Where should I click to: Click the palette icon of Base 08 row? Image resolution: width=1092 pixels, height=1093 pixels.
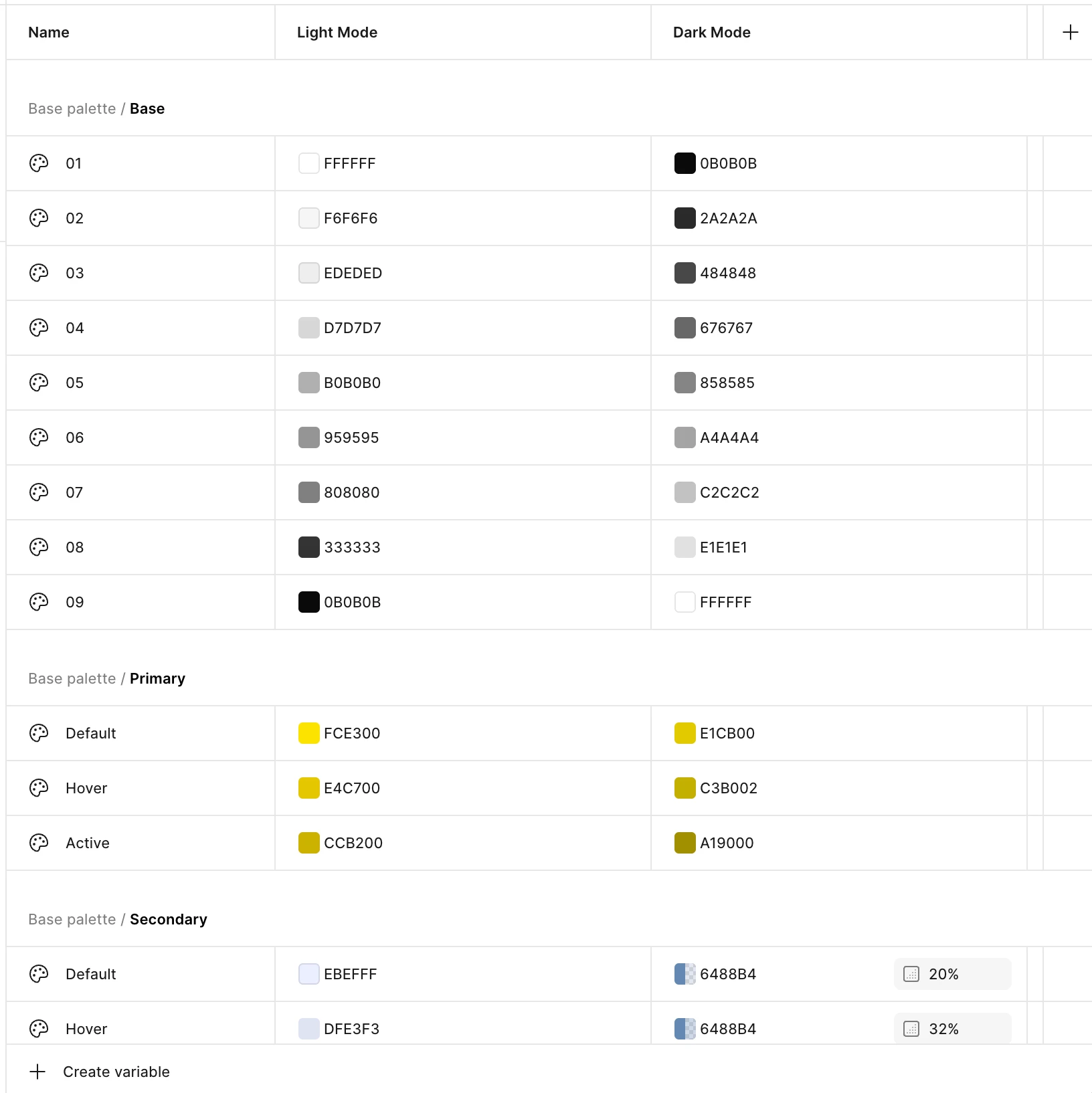click(39, 547)
